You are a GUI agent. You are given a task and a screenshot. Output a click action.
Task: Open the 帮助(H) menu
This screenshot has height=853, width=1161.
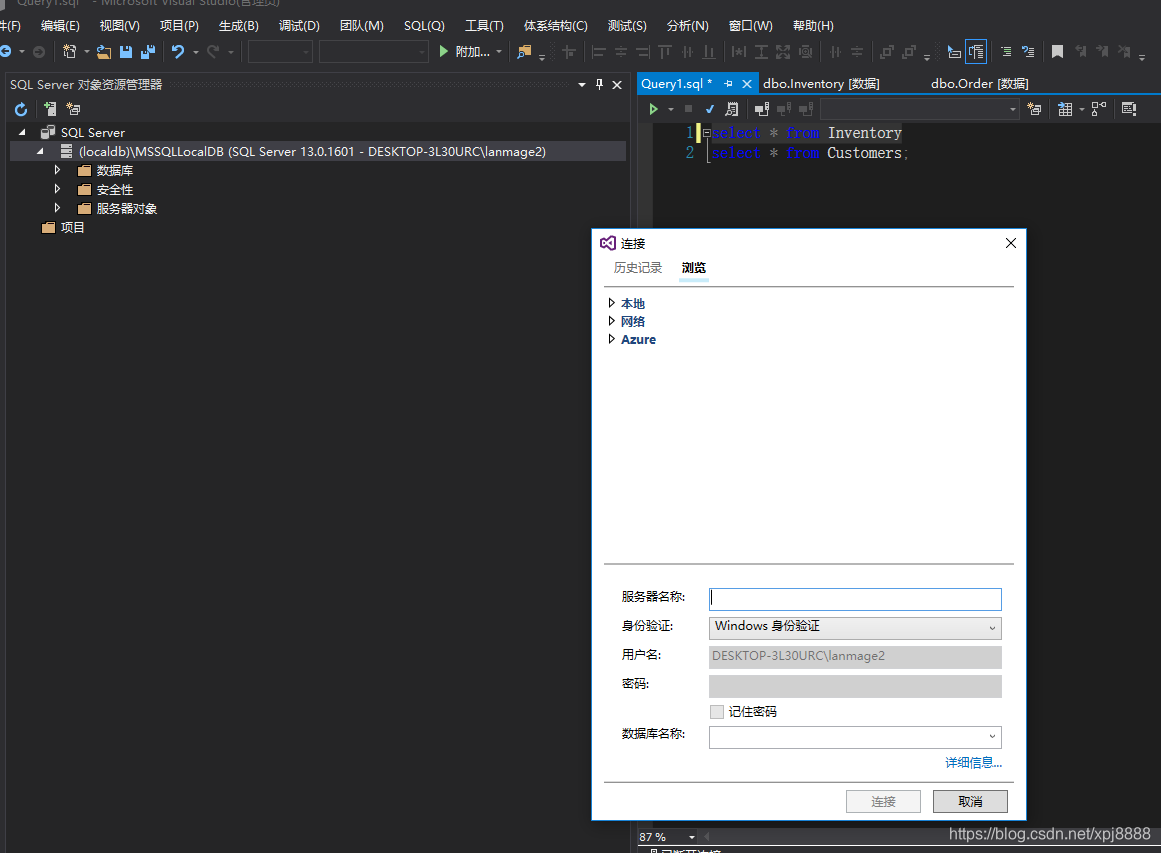pyautogui.click(x=813, y=26)
